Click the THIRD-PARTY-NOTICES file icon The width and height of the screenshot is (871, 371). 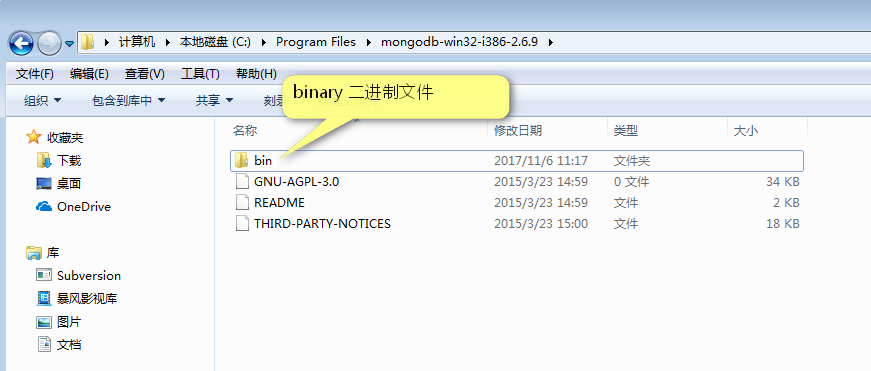(x=242, y=224)
